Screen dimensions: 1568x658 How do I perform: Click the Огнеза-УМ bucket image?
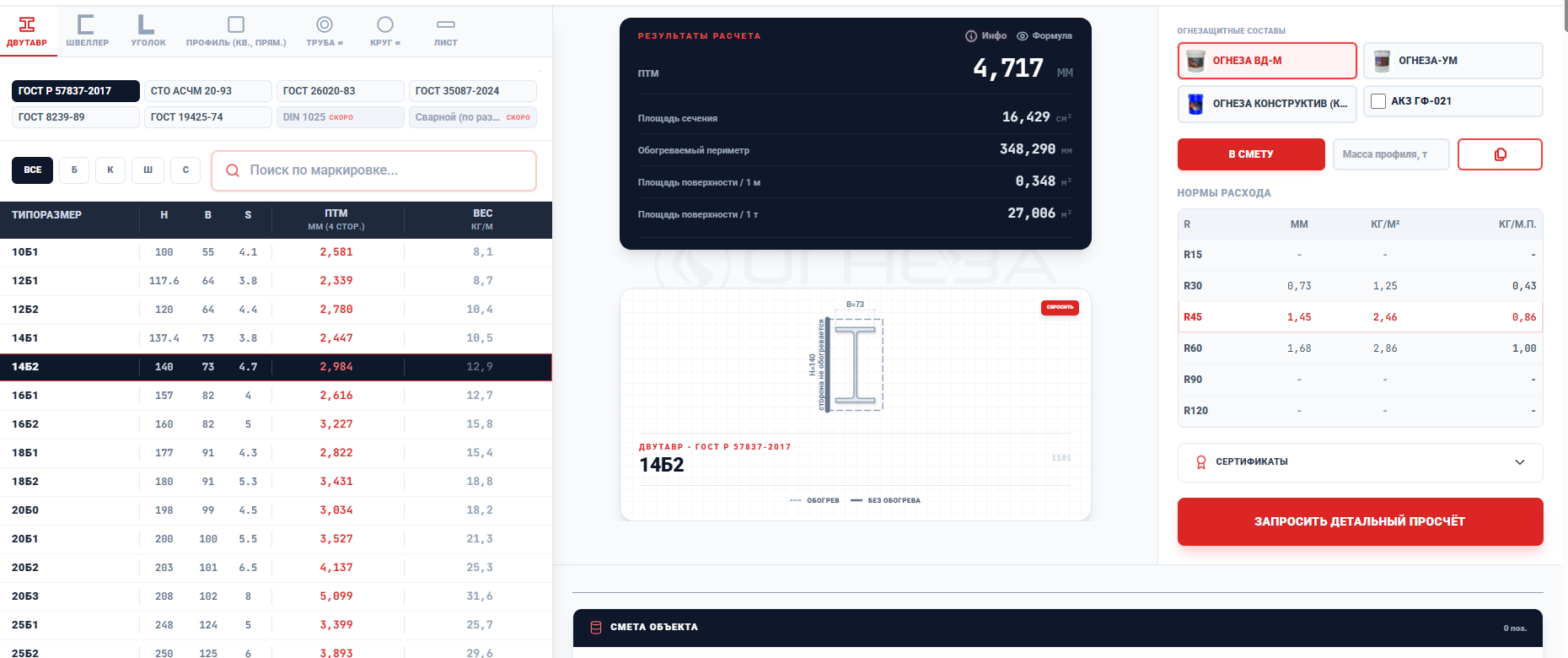coord(1382,61)
